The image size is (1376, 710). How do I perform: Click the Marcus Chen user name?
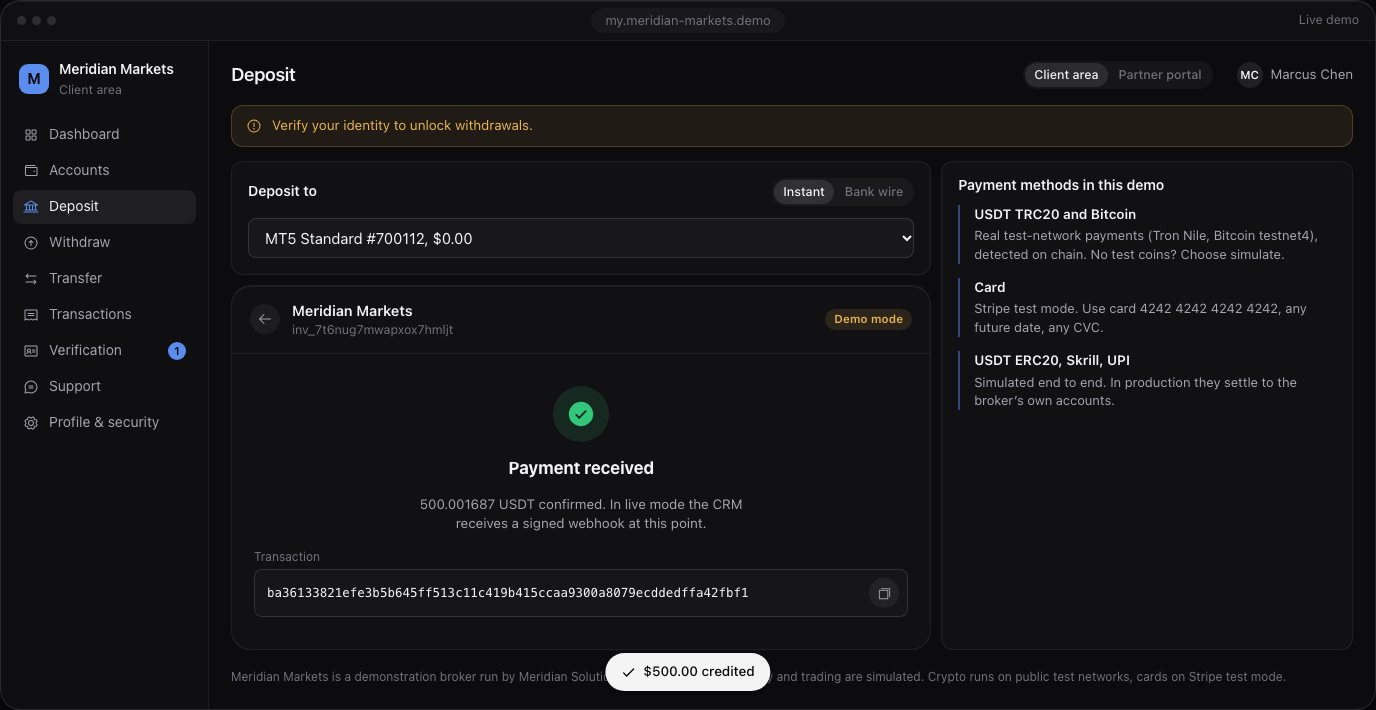[1311, 75]
